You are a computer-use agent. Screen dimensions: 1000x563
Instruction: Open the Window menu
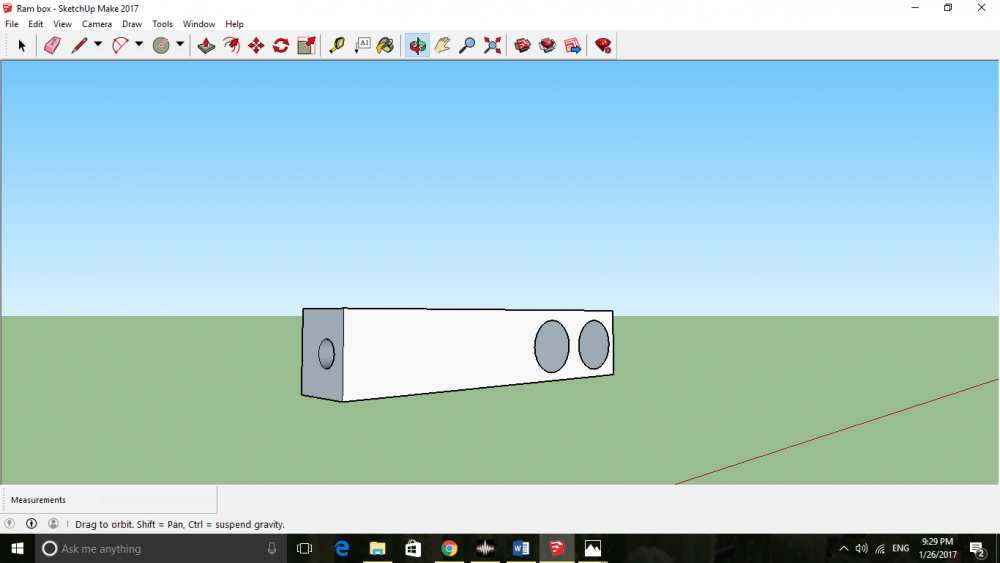tap(198, 24)
